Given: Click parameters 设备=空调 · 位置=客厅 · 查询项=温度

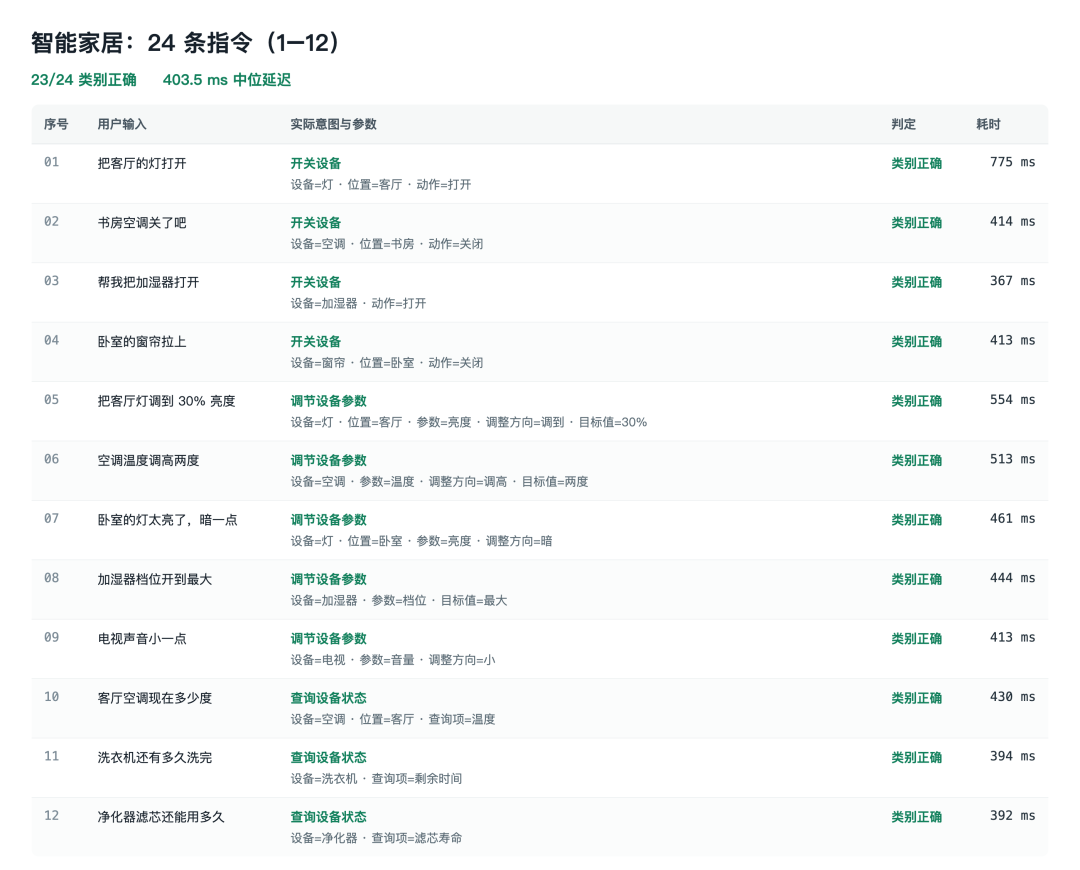Looking at the screenshot, I should tap(393, 719).
